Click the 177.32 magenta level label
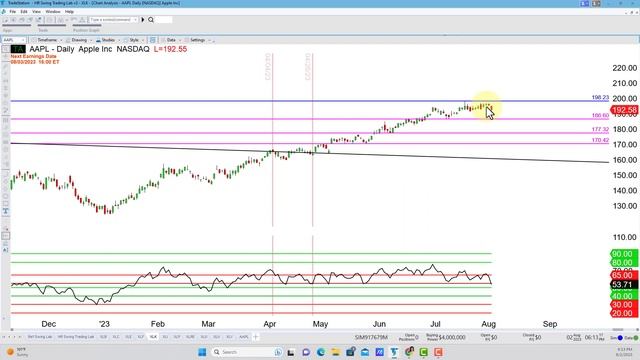Screen dimensions: 640x360 tap(600, 129)
